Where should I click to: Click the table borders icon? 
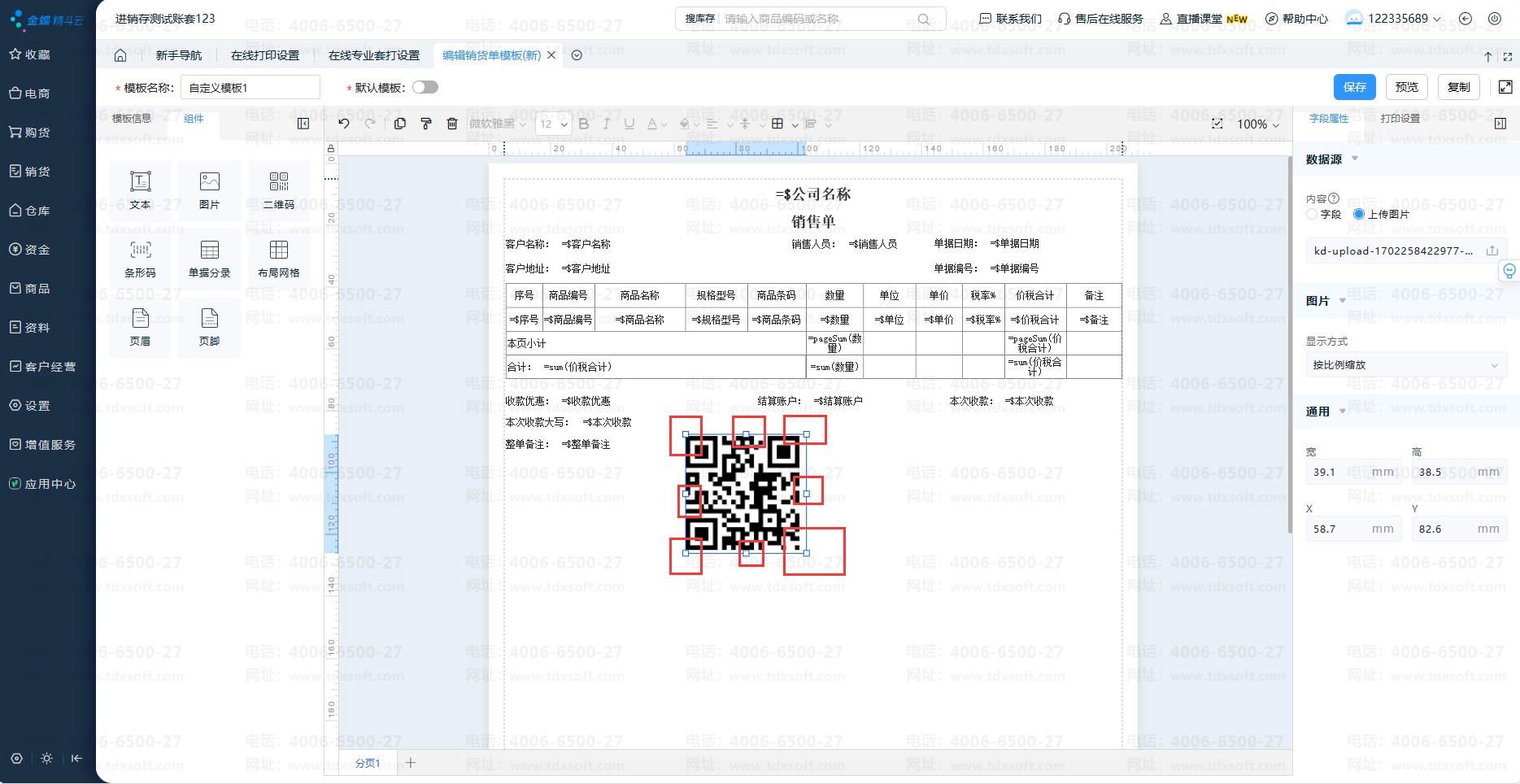(x=777, y=124)
